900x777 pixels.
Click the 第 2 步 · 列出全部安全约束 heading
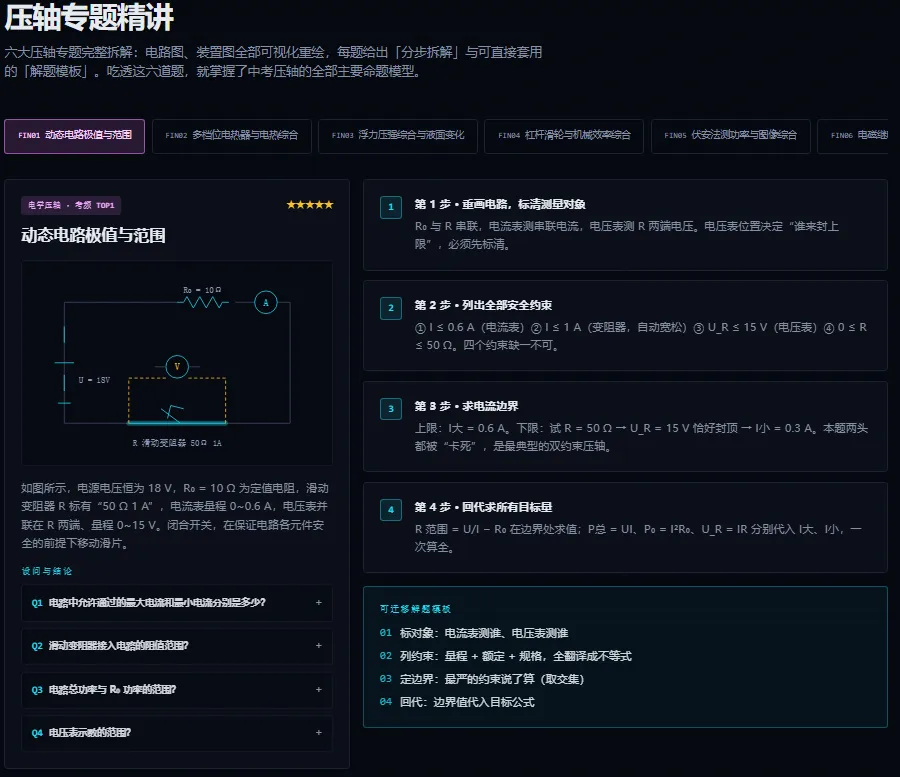point(483,305)
